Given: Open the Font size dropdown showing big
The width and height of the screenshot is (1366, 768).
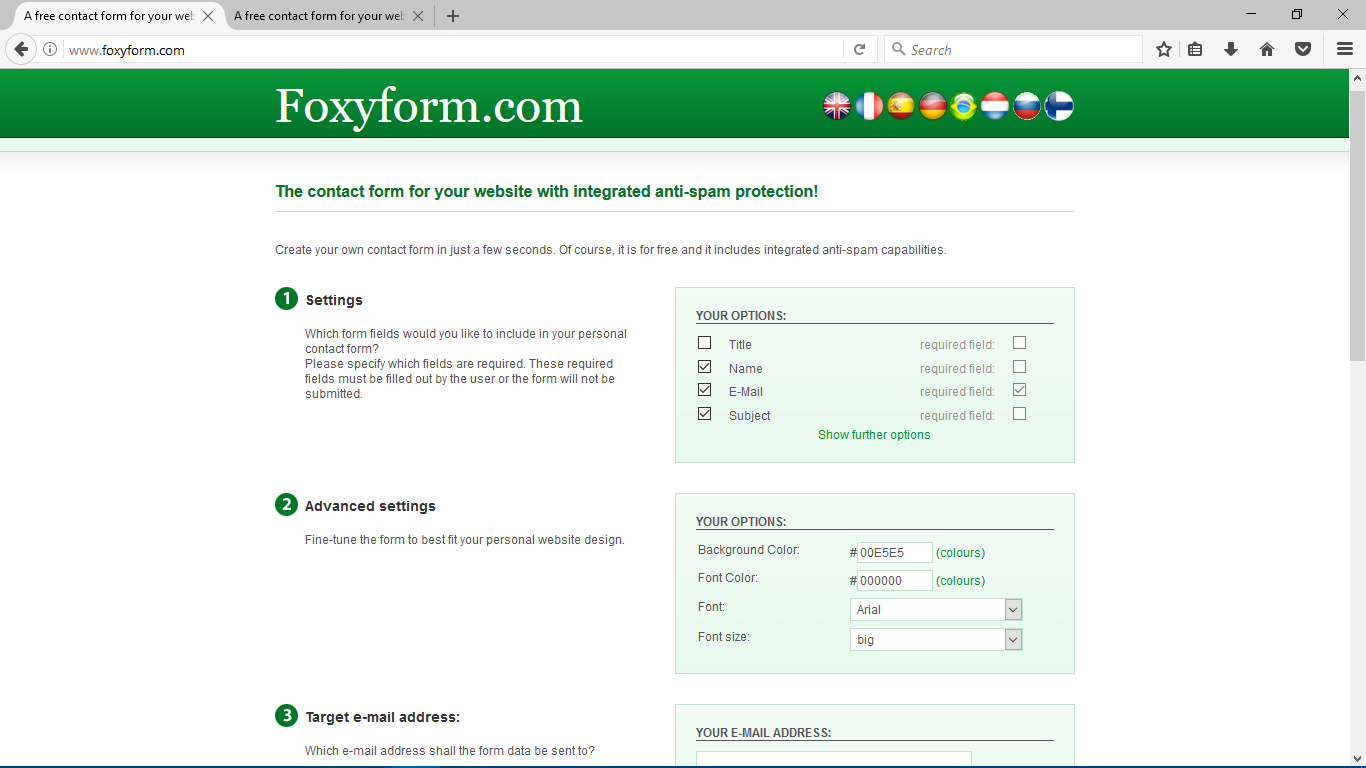Looking at the screenshot, I should pyautogui.click(x=936, y=640).
